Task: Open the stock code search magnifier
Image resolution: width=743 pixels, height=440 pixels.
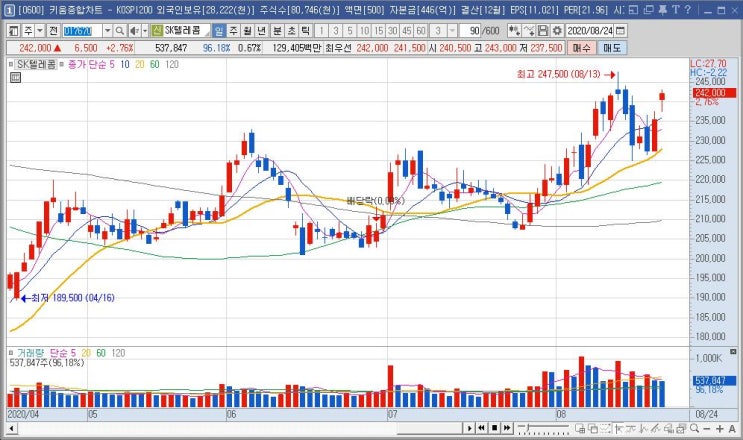Action: coord(120,31)
